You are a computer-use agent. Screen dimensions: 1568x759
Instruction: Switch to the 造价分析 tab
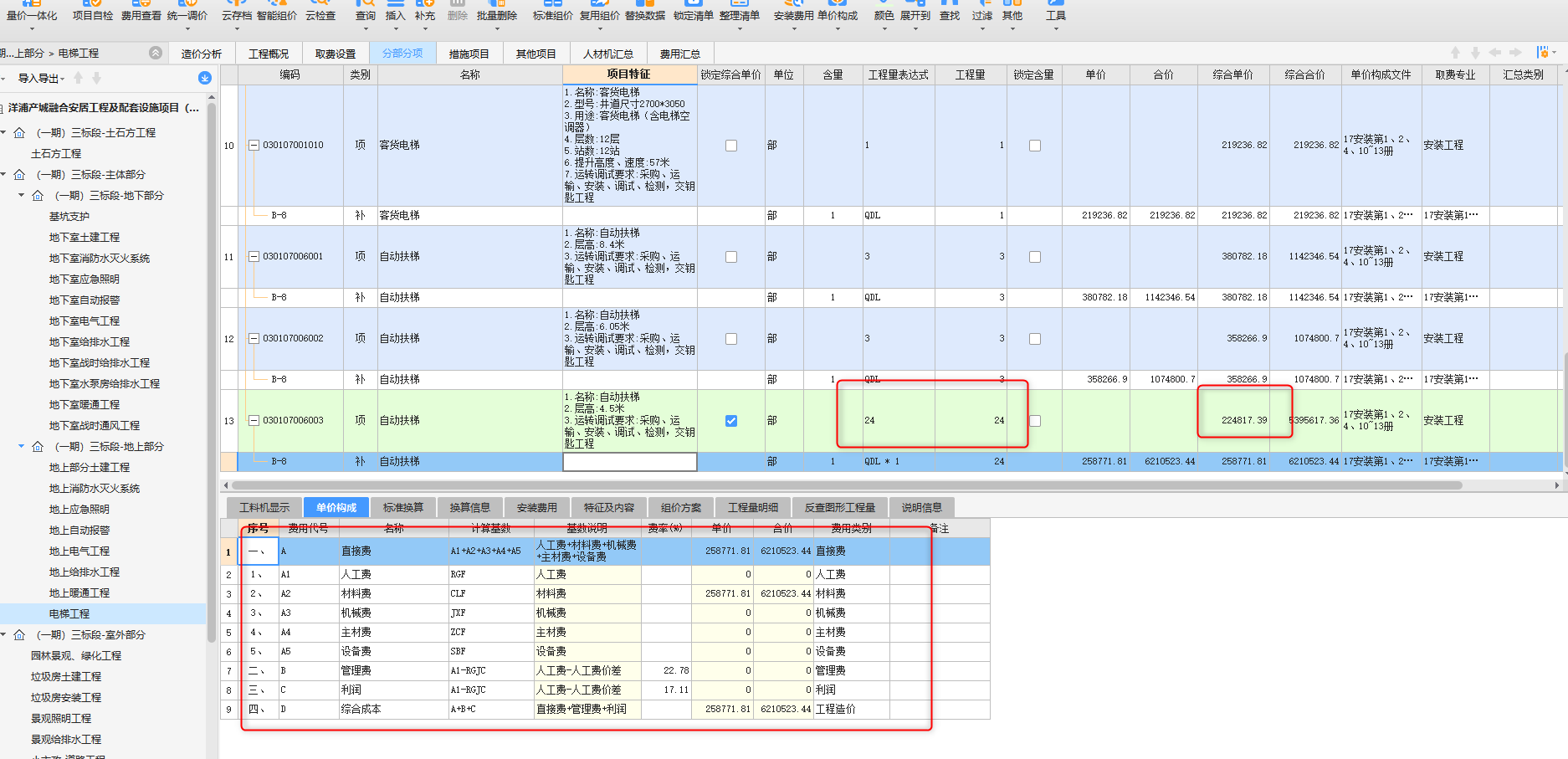[202, 54]
